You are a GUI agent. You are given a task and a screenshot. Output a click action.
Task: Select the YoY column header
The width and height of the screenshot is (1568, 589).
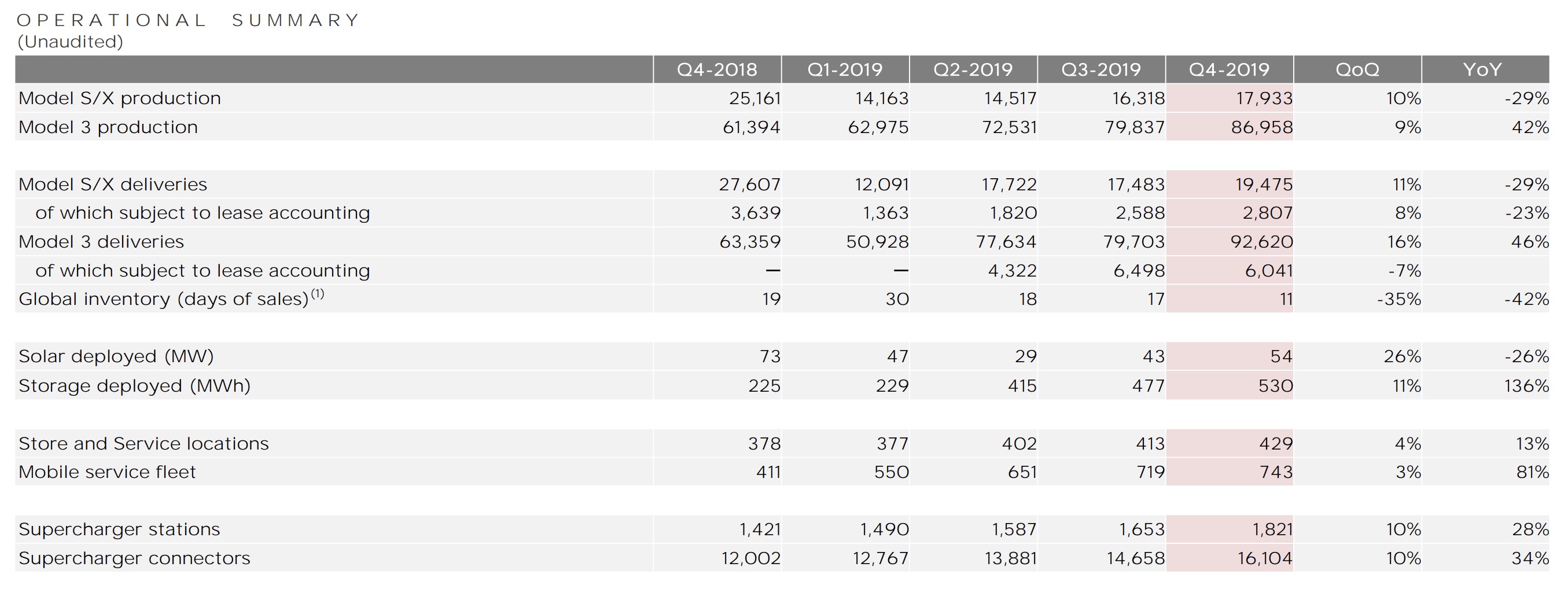(x=1482, y=69)
